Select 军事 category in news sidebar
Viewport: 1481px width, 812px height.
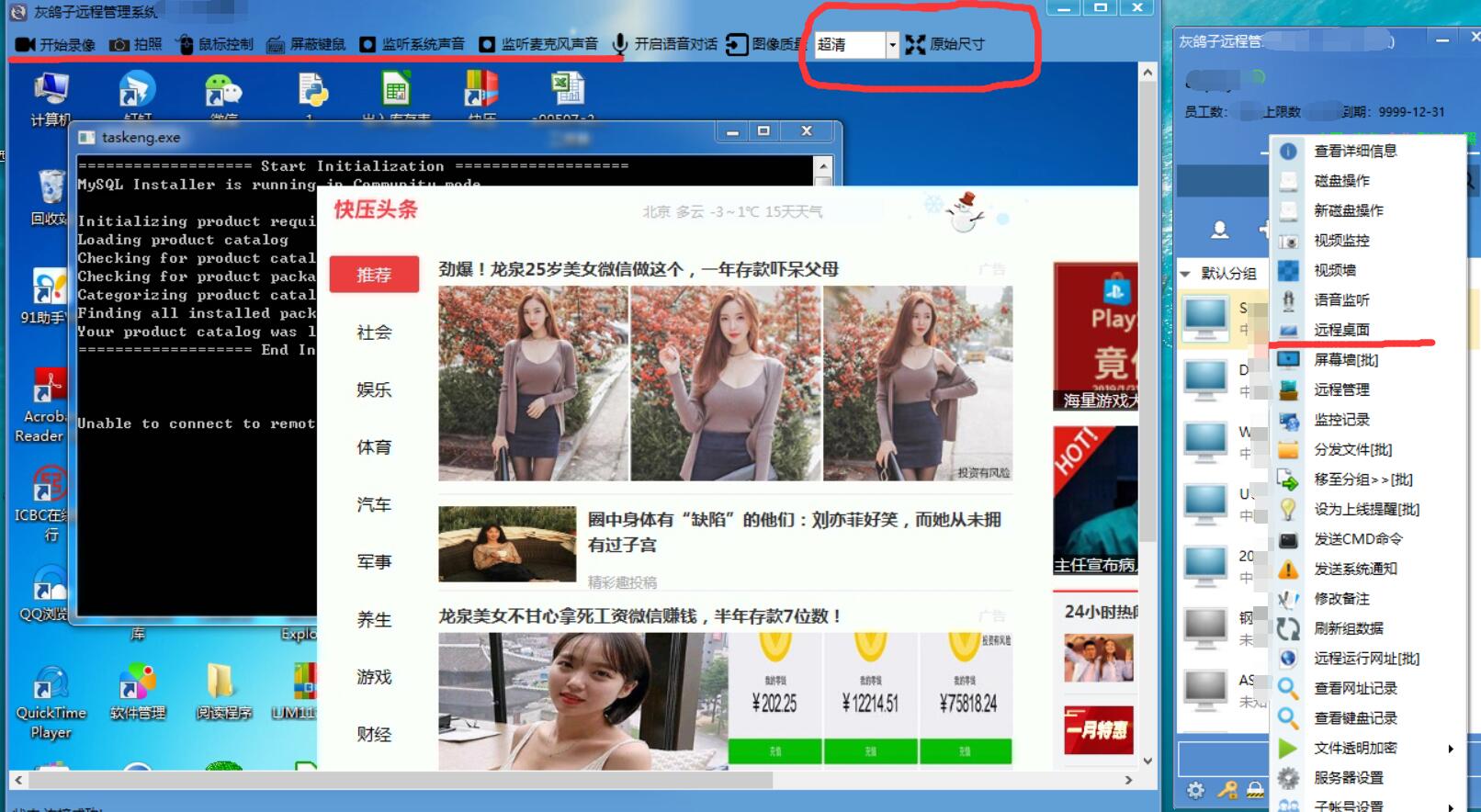[x=374, y=562]
